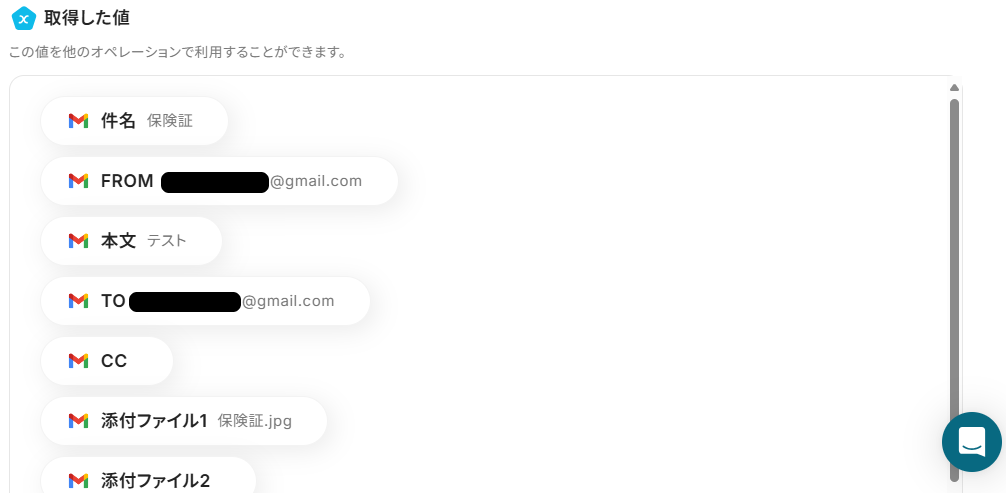Click the Gmail icon beside 添付ファイル2
The width and height of the screenshot is (1006, 493).
click(78, 480)
